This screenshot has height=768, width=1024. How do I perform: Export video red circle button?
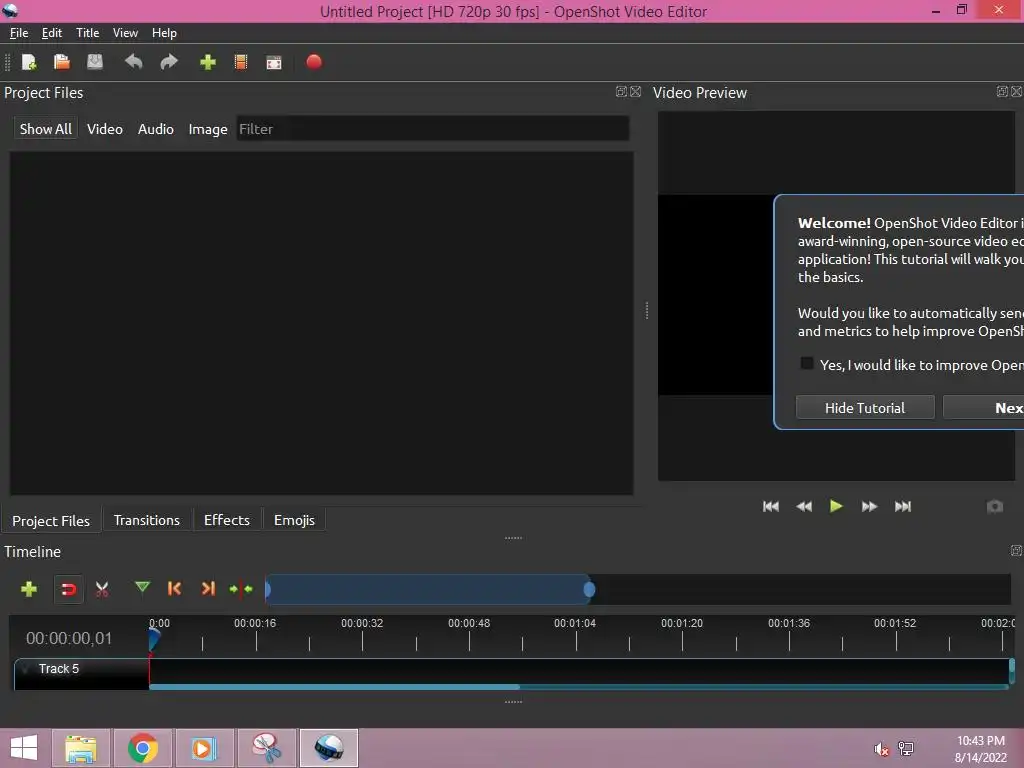pos(314,62)
